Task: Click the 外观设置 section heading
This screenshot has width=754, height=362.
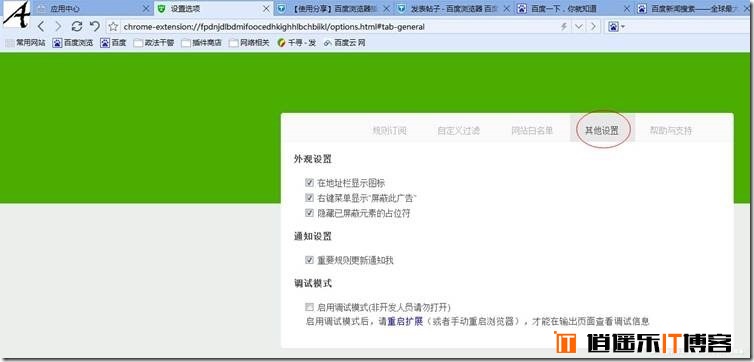Action: pyautogui.click(x=313, y=159)
